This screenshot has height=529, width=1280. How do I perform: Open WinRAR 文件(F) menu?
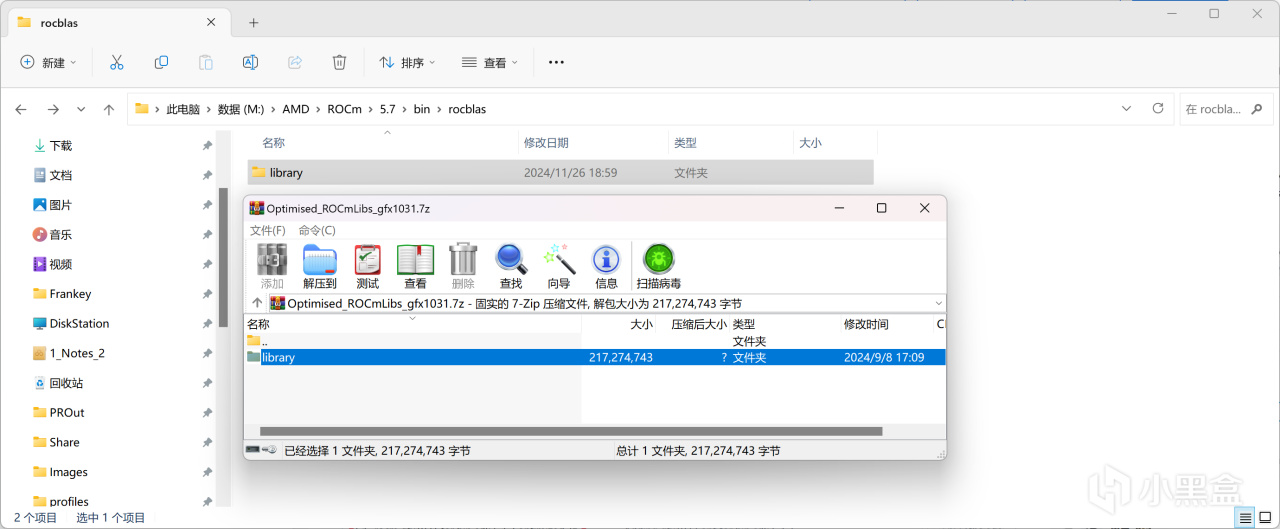(x=267, y=230)
